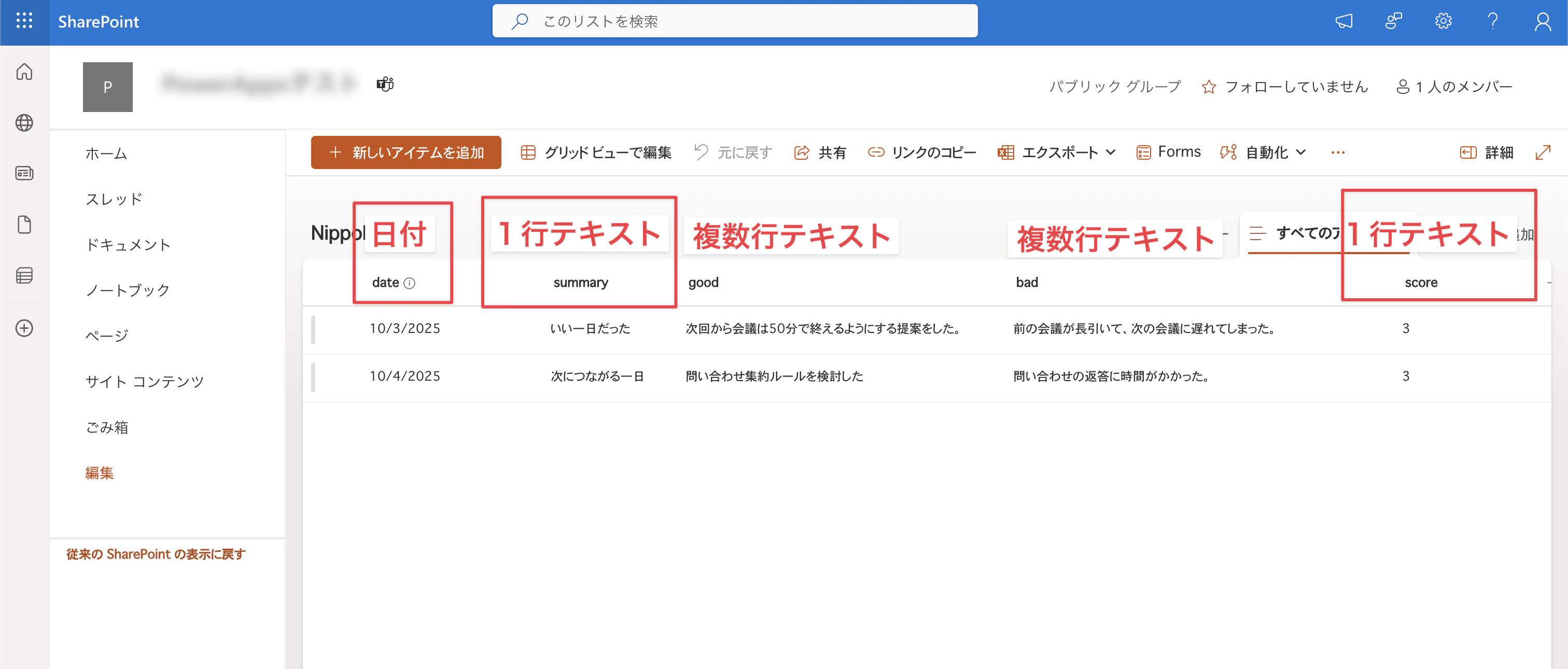Expand content to full screen arrow icon

1543,152
